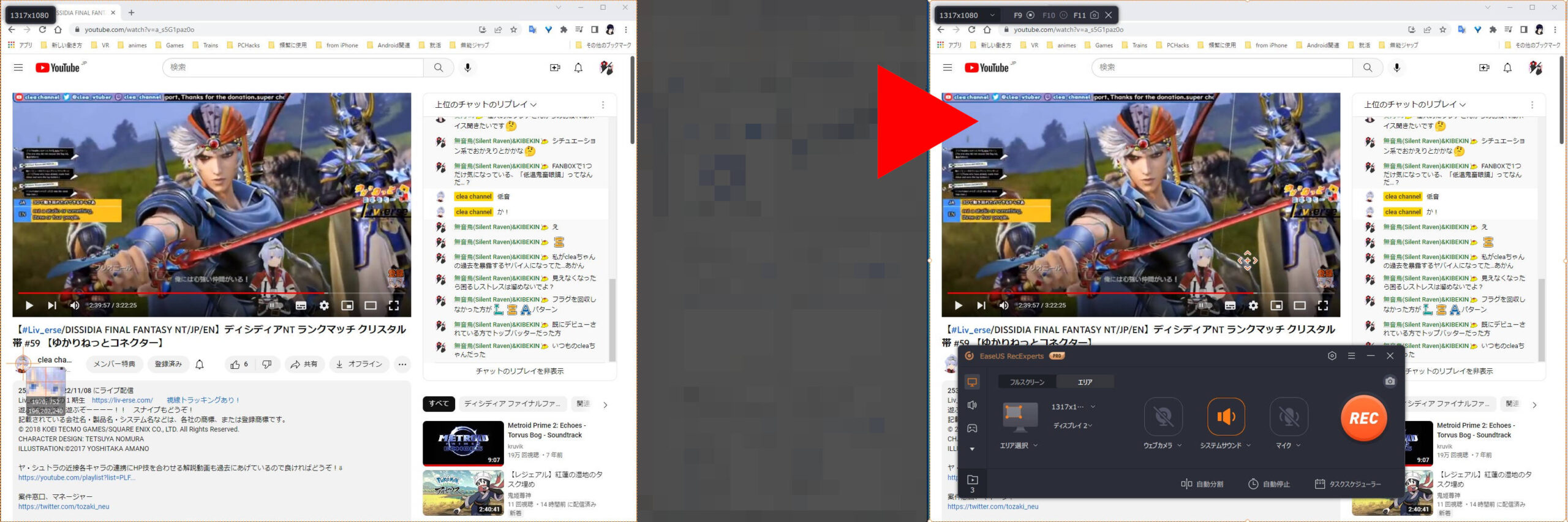Open Metroid Prime 2 video thumbnail in left browser
Screen dimensions: 1568x522
tap(463, 443)
